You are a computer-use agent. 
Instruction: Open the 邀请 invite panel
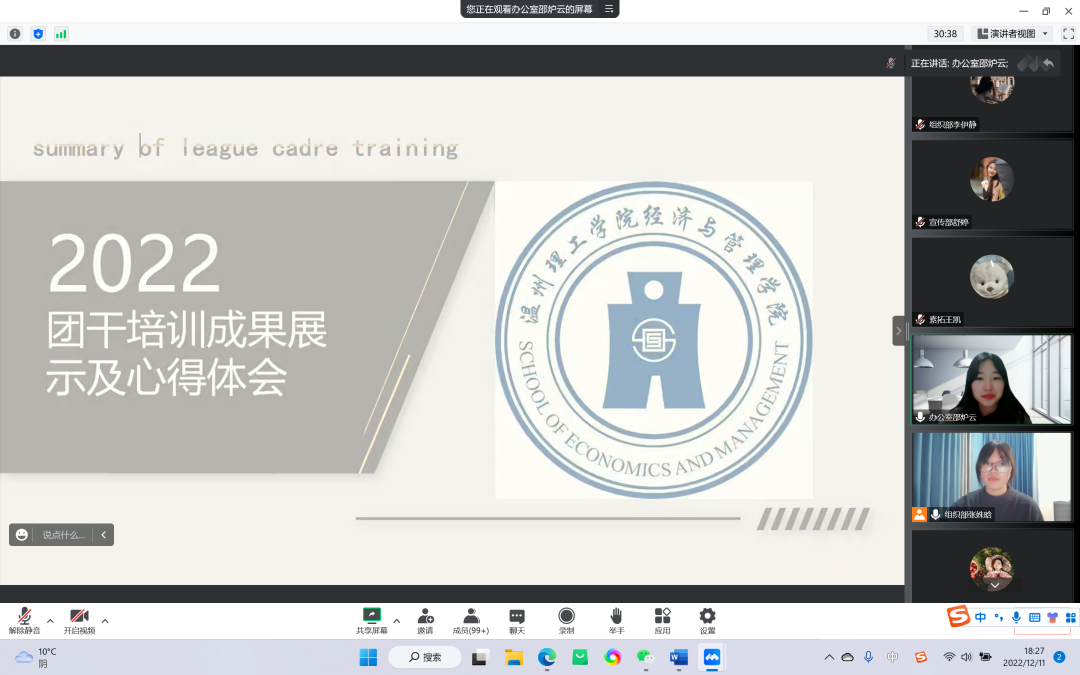426,621
